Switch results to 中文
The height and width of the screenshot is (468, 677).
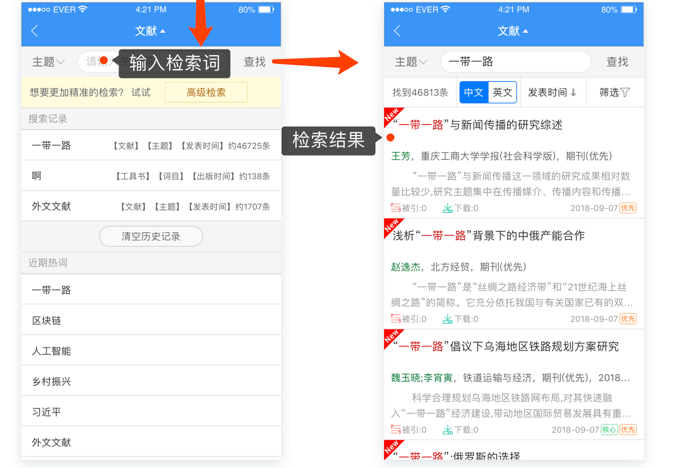(x=474, y=92)
